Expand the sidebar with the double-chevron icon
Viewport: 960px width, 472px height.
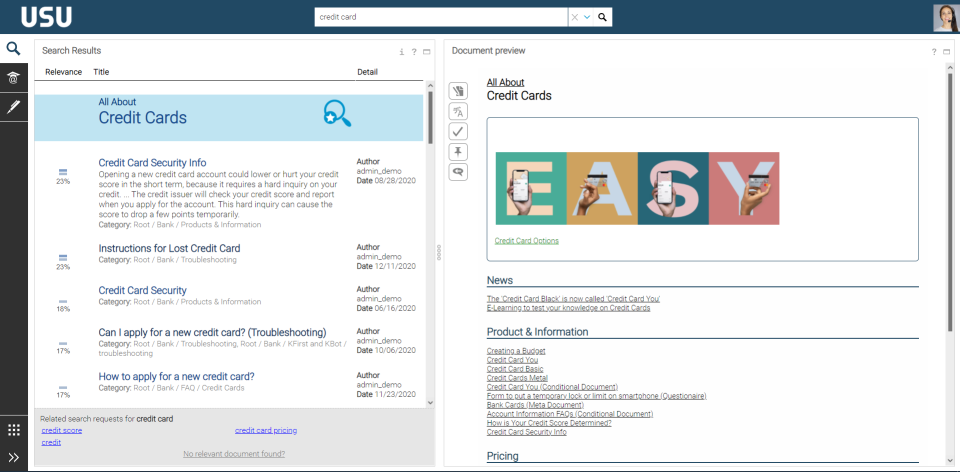point(13,457)
